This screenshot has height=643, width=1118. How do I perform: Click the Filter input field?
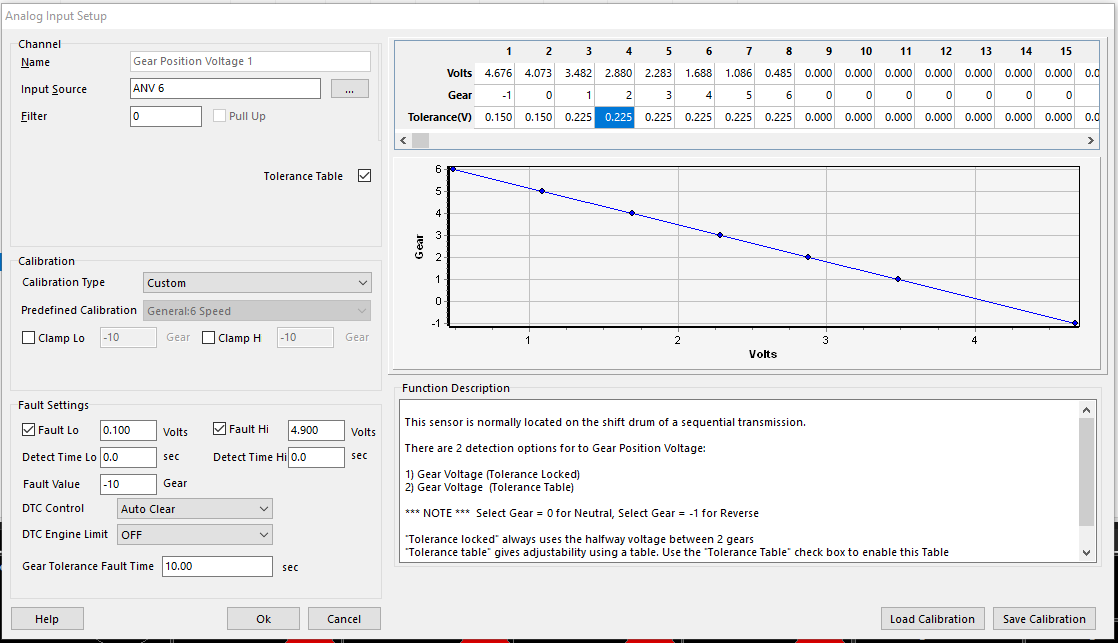[x=165, y=117]
